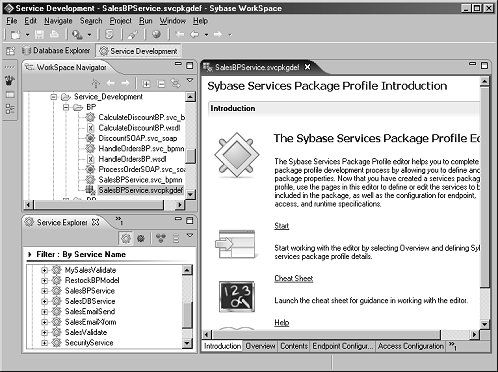Image resolution: width=498 pixels, height=372 pixels.
Task: Collapse the BP folder in navigator tree
Action: (66, 107)
